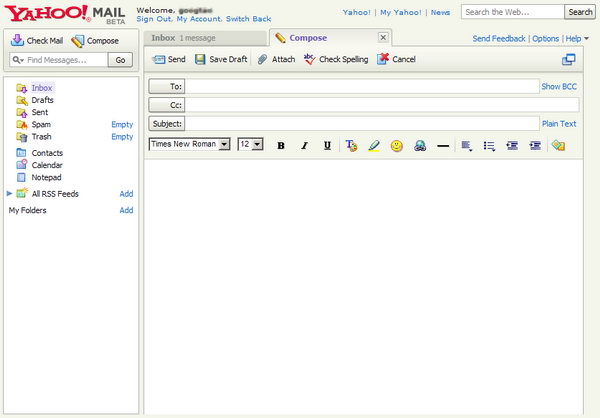This screenshot has width=600, height=418.
Task: Insert a smiley emoticon
Action: [396, 146]
